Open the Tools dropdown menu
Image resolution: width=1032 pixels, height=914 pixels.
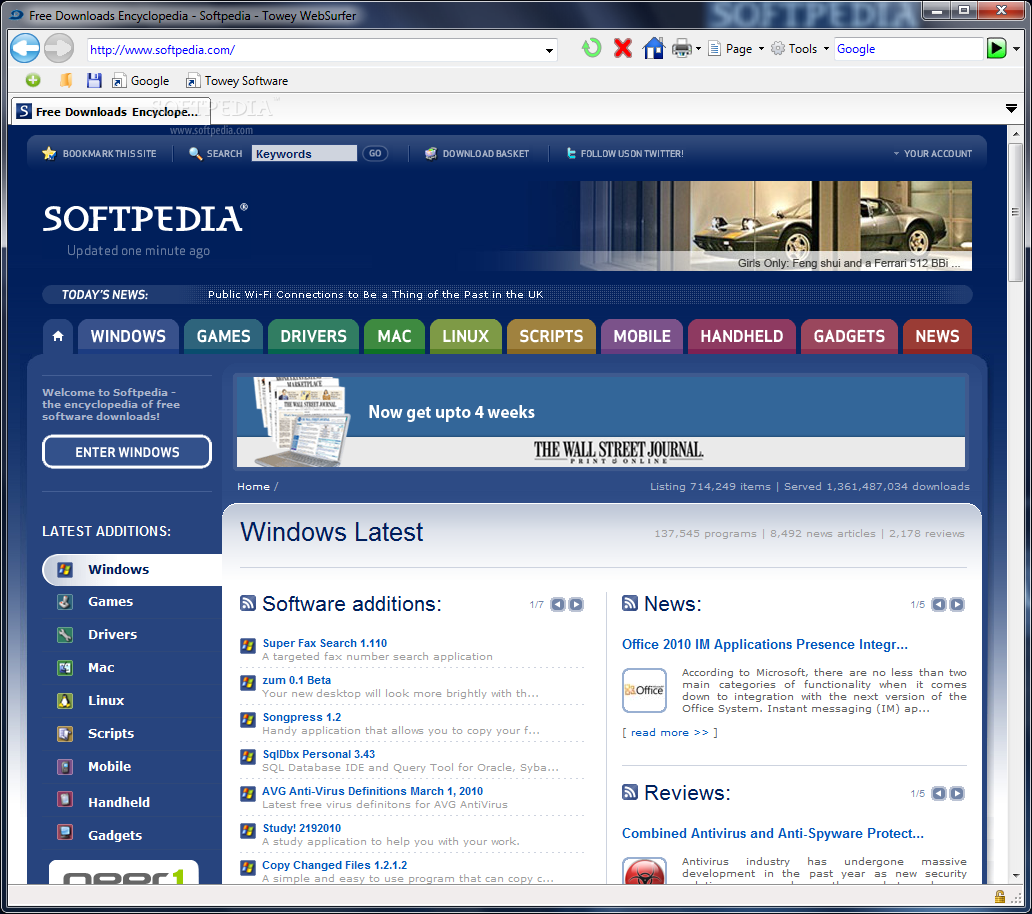800,49
